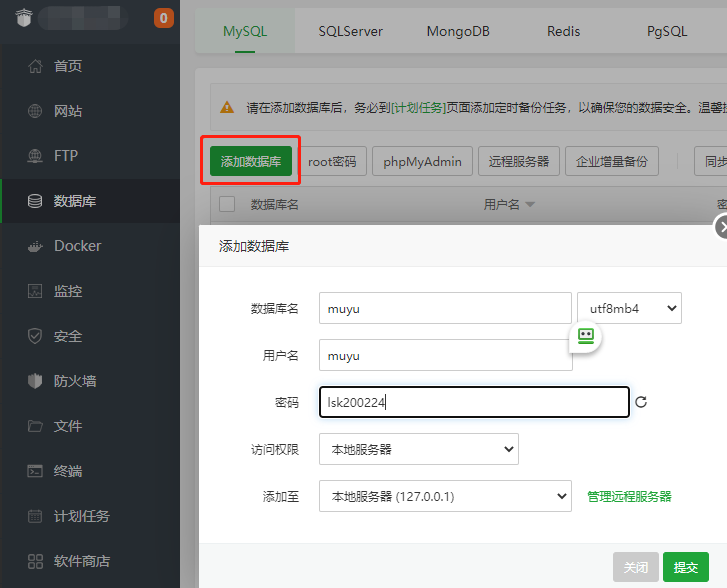
Task: Open 终端 in the sidebar
Action: [x=90, y=471]
